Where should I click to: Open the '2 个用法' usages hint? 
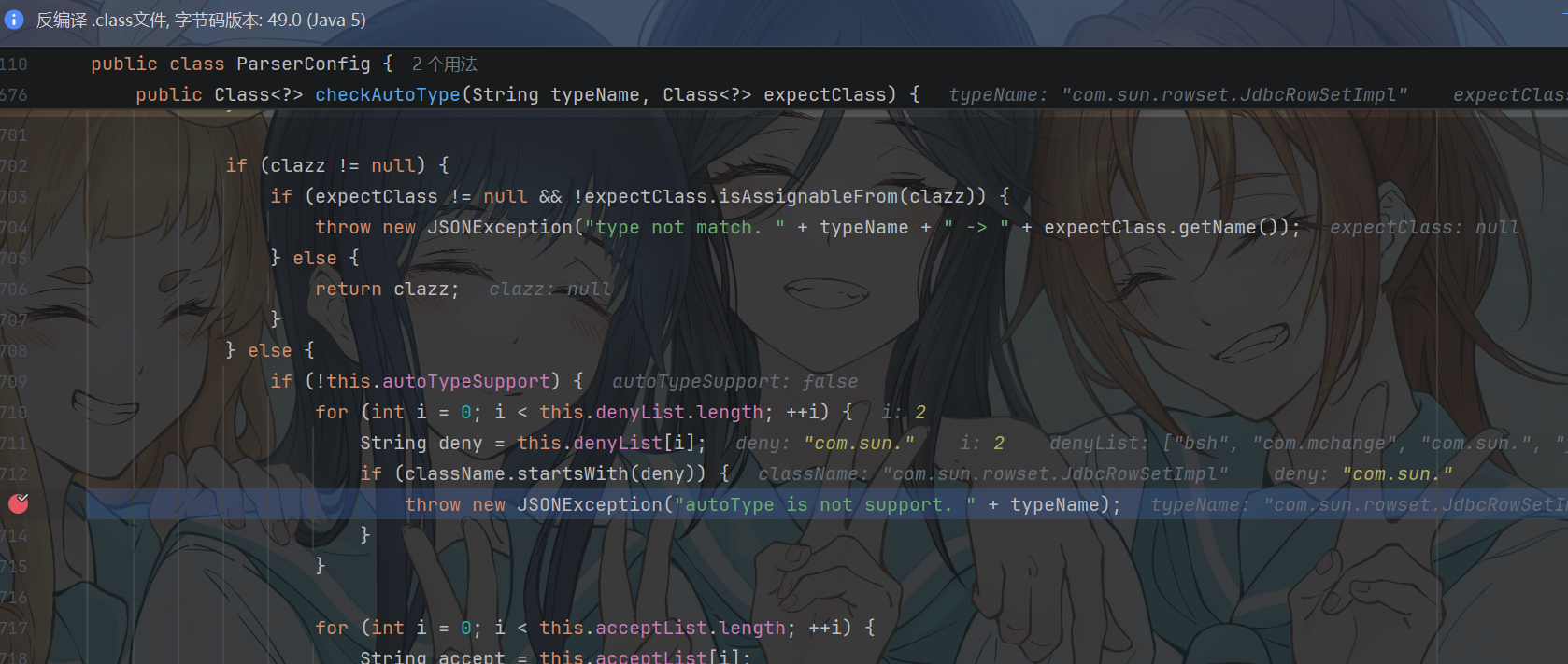pyautogui.click(x=445, y=64)
